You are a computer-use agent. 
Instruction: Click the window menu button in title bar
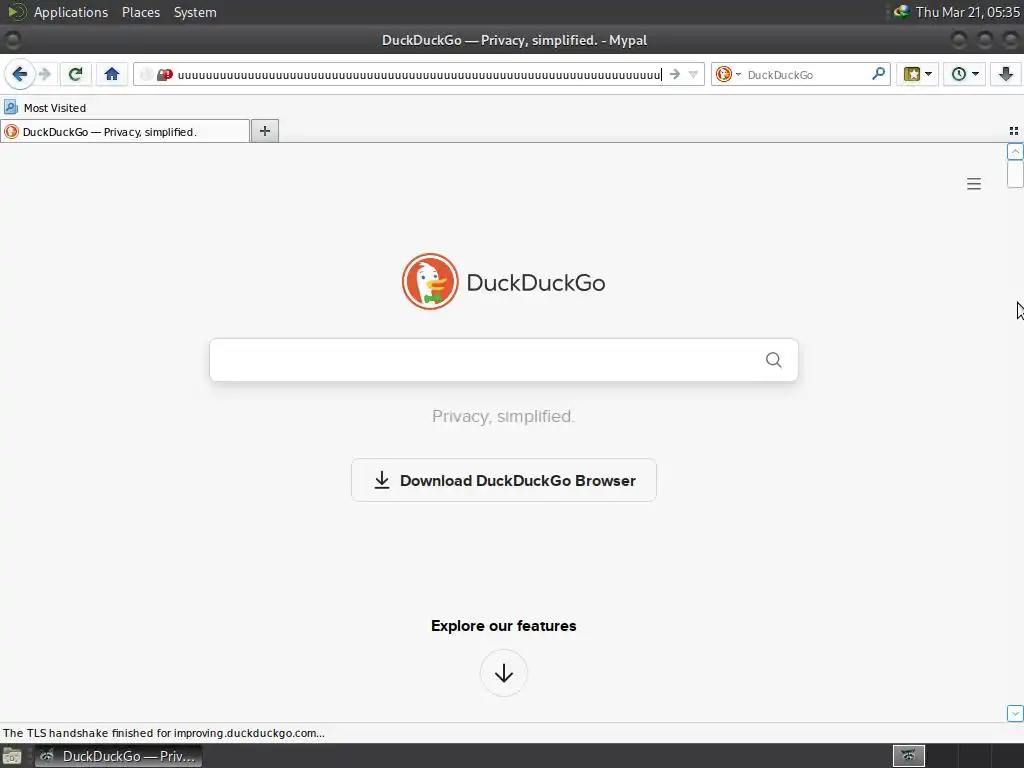[12, 40]
